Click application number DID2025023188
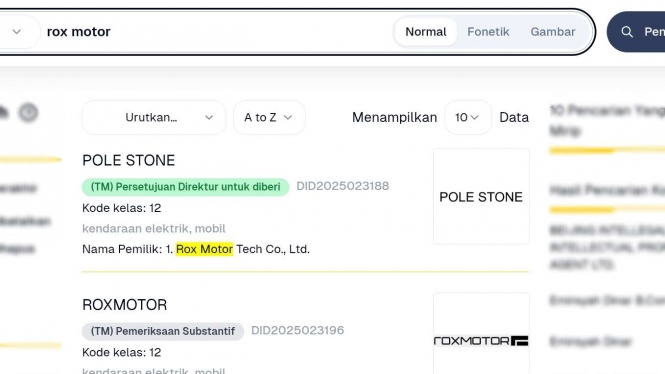 [x=343, y=186]
